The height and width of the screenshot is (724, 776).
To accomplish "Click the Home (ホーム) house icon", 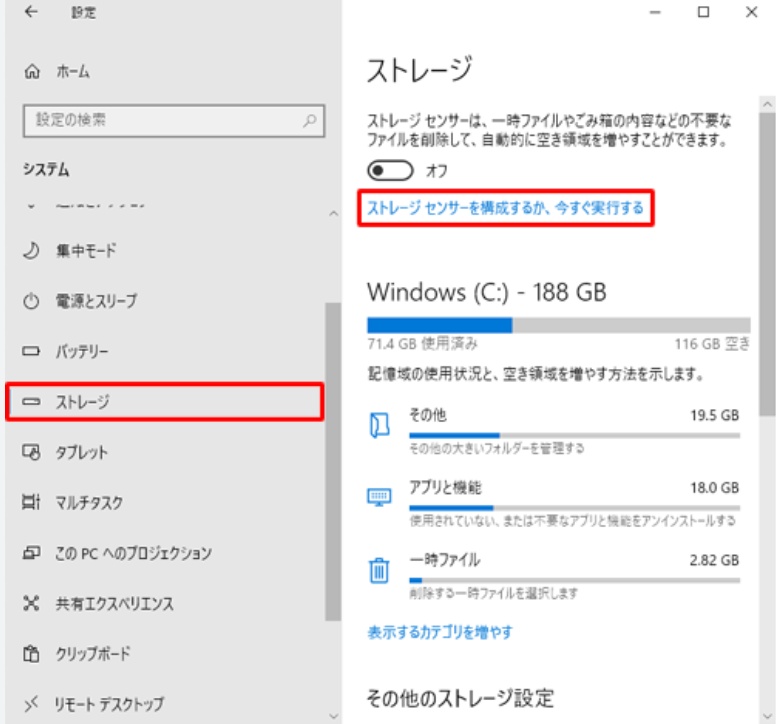I will tap(32, 72).
